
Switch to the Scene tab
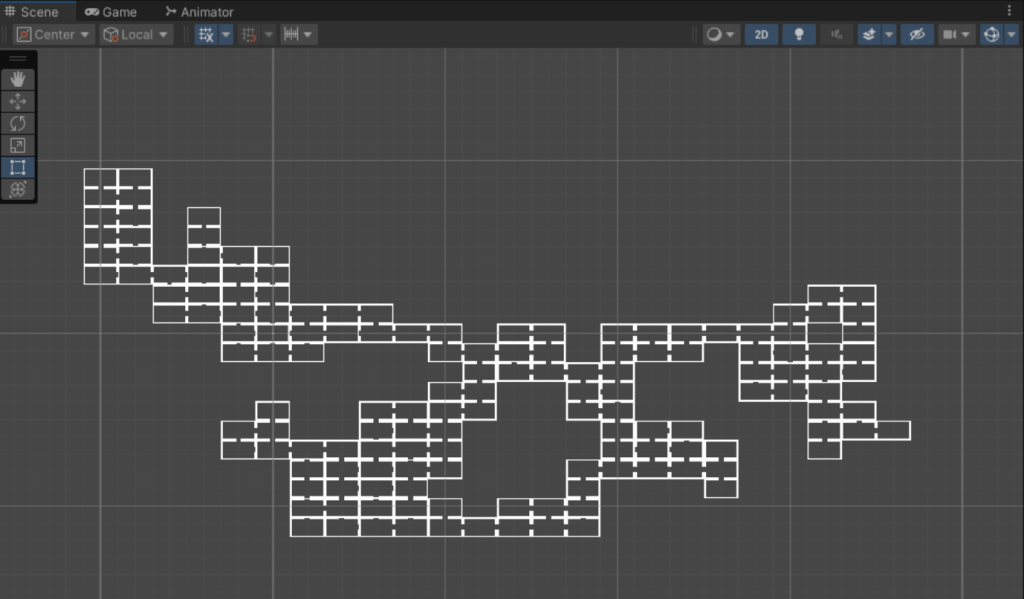click(31, 11)
